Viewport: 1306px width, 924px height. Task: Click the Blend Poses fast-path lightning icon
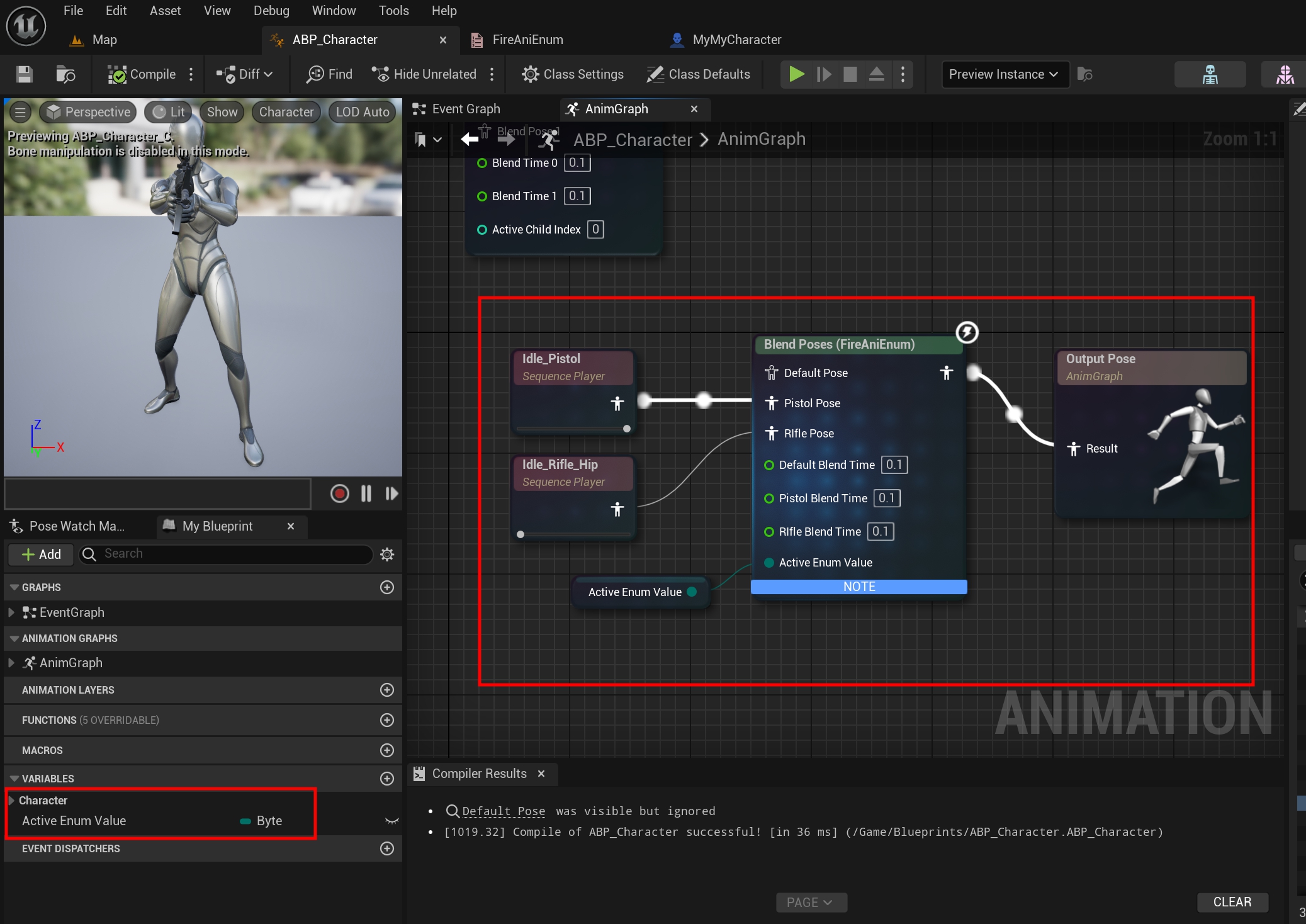pos(967,332)
